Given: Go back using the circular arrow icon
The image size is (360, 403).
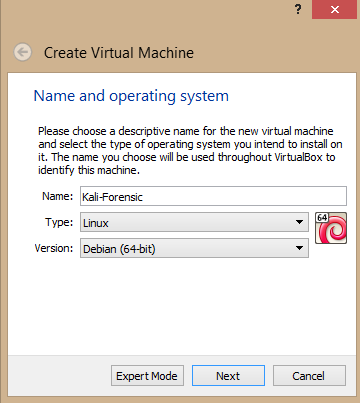Looking at the screenshot, I should (x=23, y=52).
